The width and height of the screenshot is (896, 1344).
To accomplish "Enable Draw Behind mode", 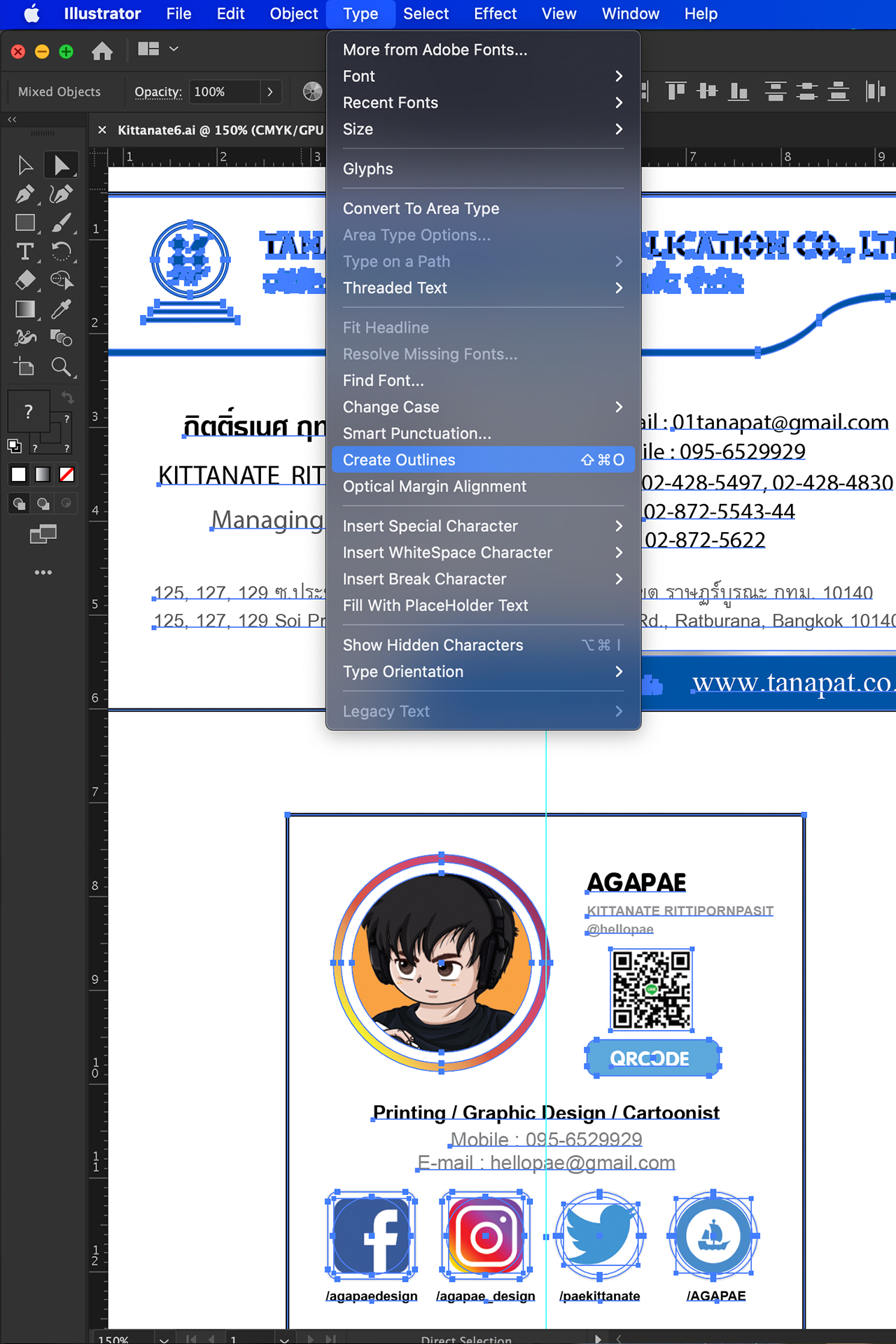I will [x=43, y=503].
